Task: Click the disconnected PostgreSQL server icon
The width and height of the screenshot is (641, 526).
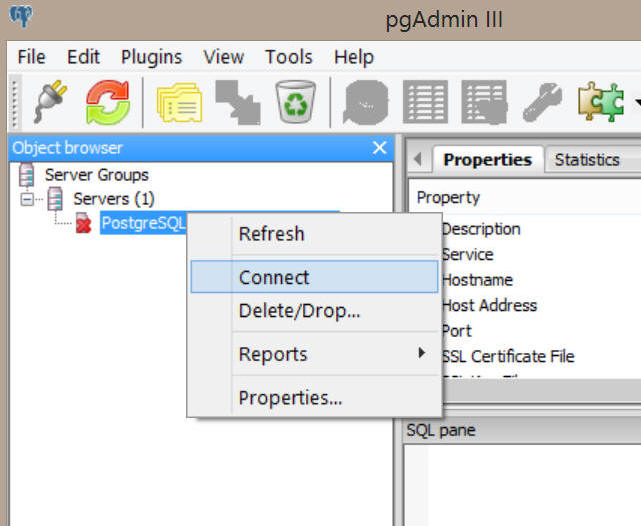Action: tap(83, 223)
